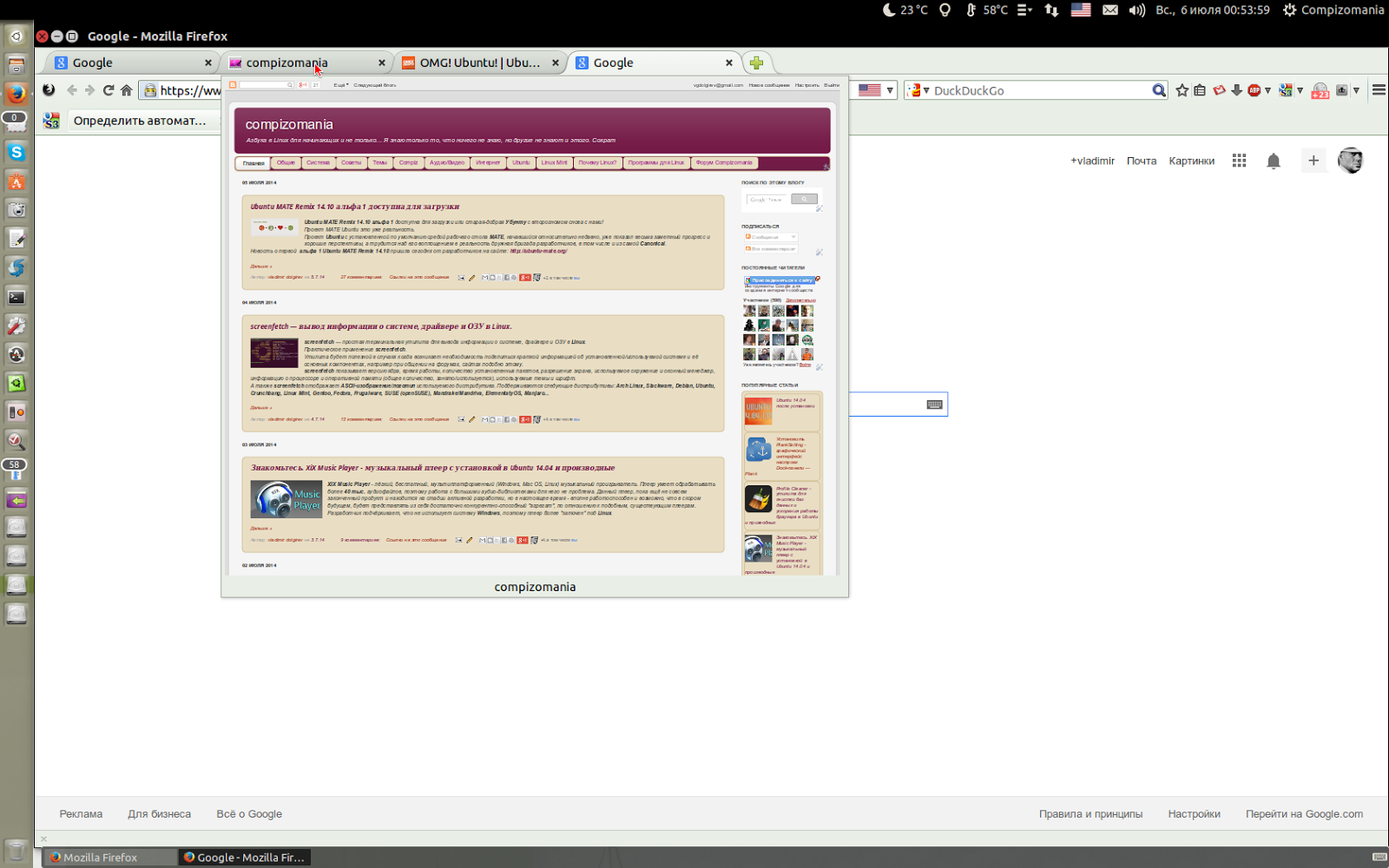
Task: Open the Картинки images link
Action: pos(1191,161)
